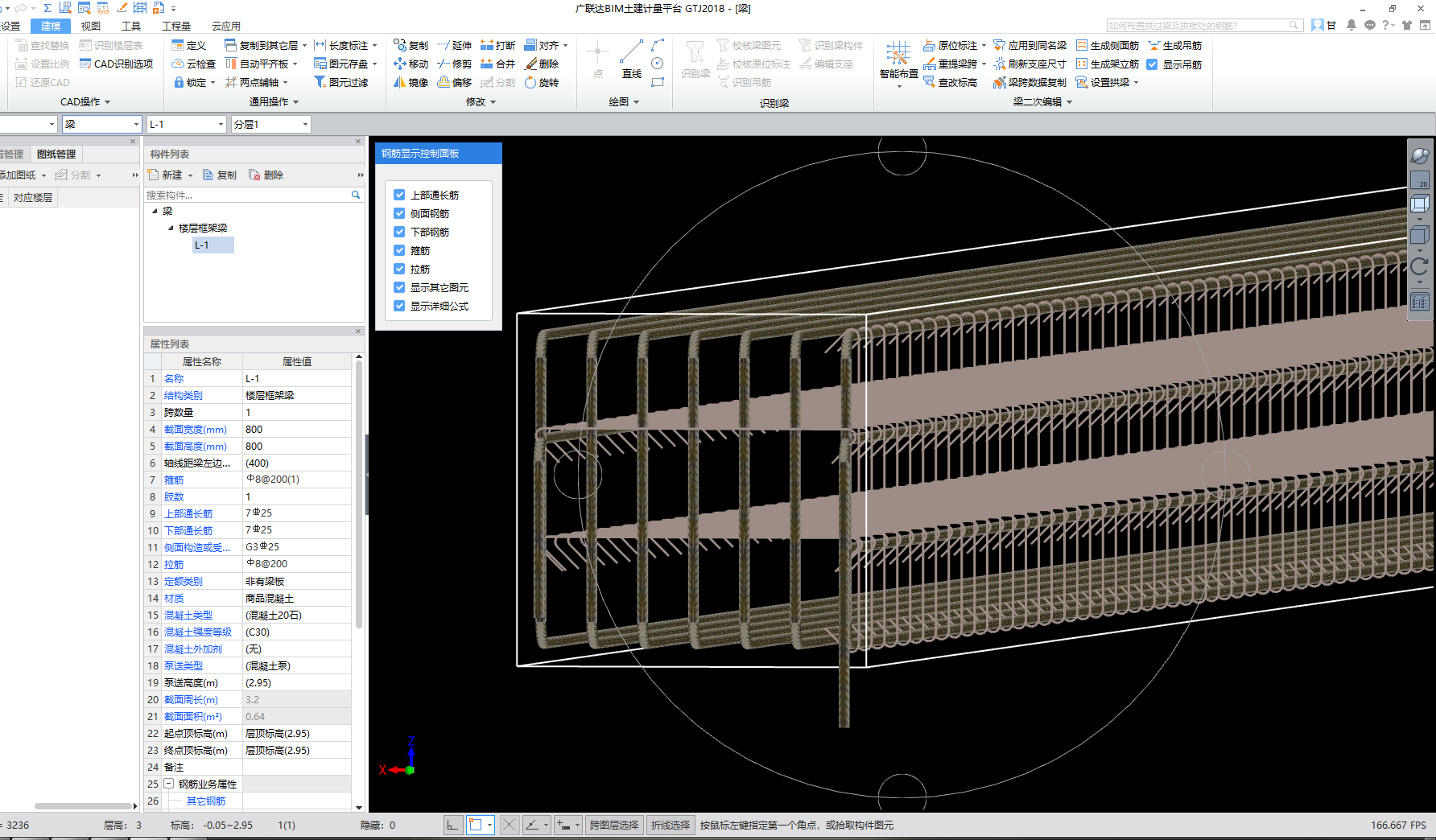Screen dimensions: 1436x840
Task: Open the 分层1 layer dropdown
Action: click(x=305, y=124)
